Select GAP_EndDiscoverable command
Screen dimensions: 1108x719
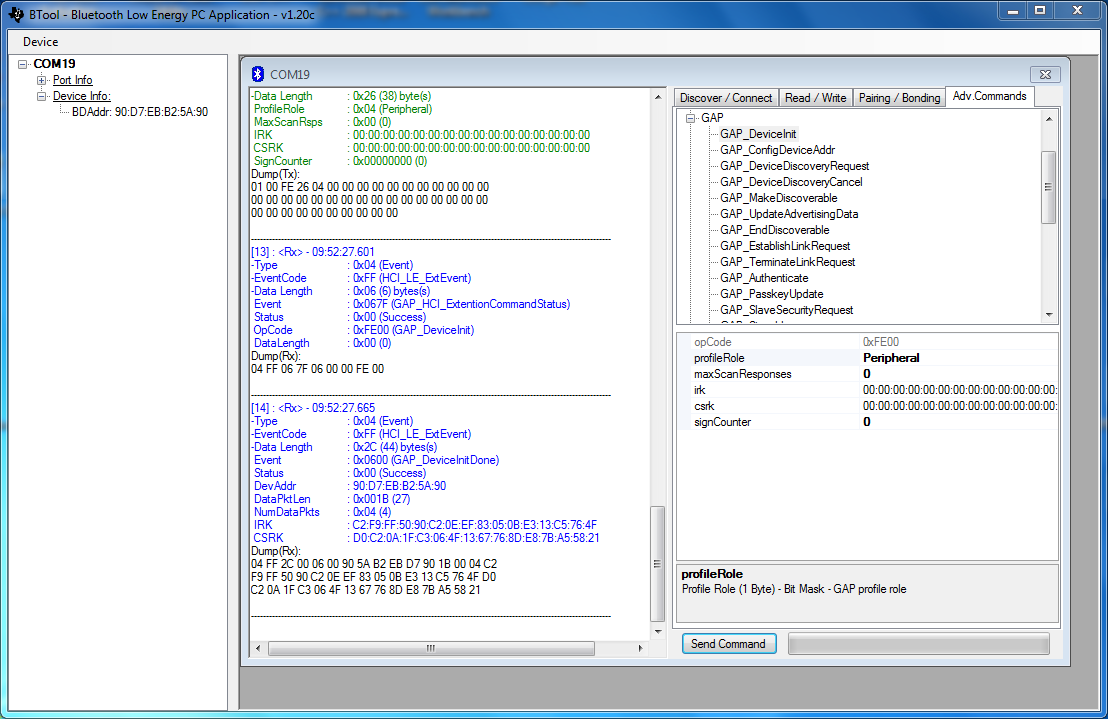(x=774, y=230)
